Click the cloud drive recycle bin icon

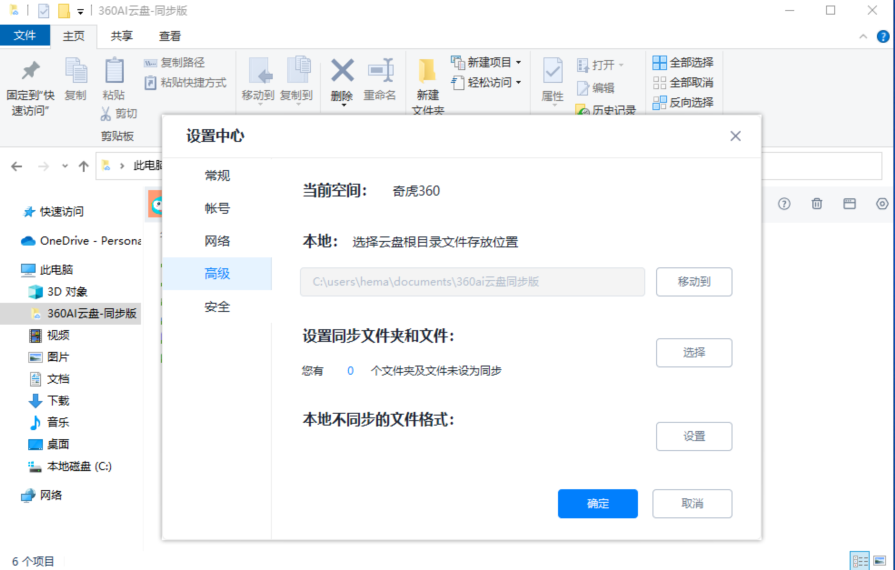click(817, 204)
